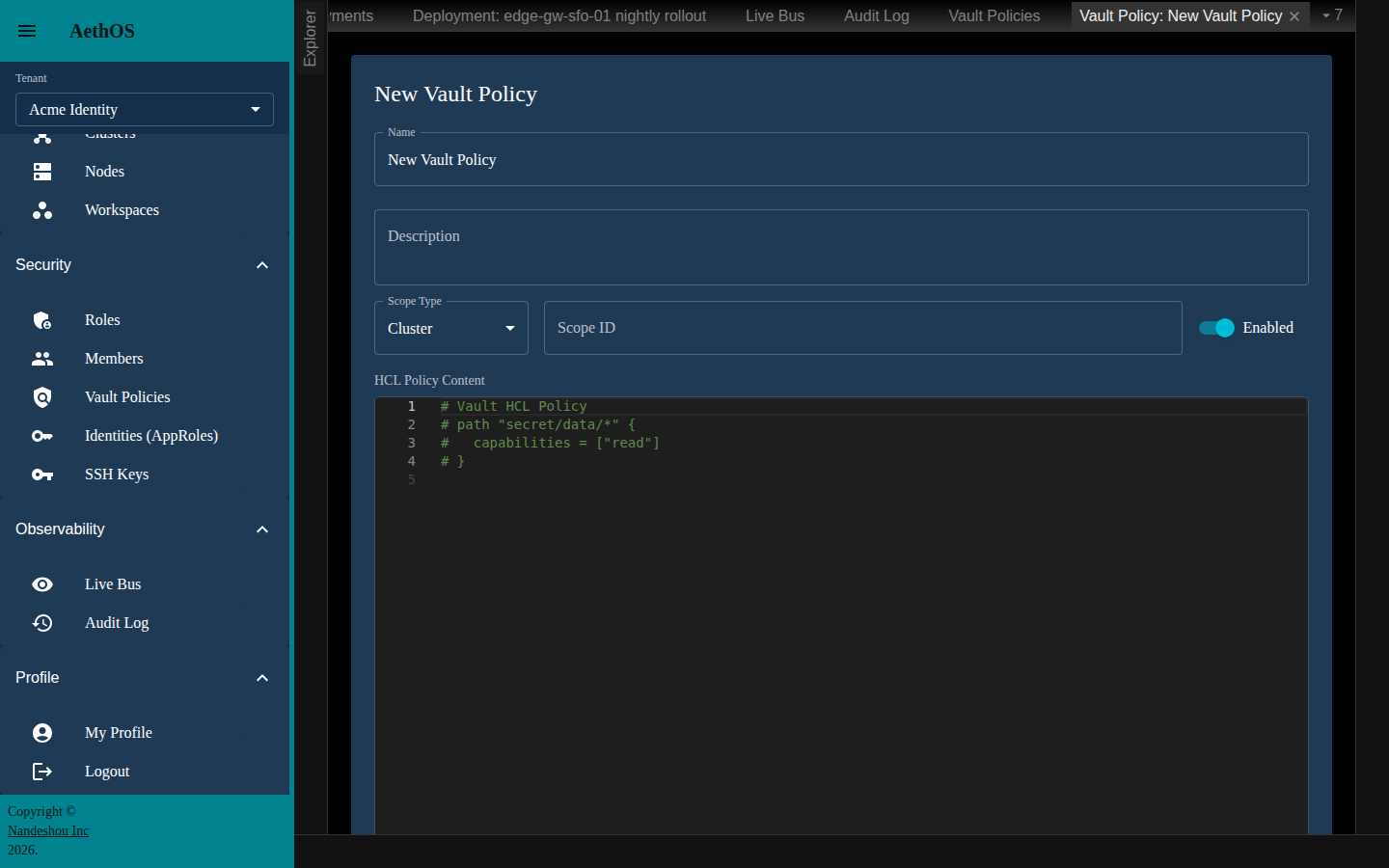Go to Nodes in the sidebar
Viewport: 1389px width, 868px height.
click(x=145, y=172)
